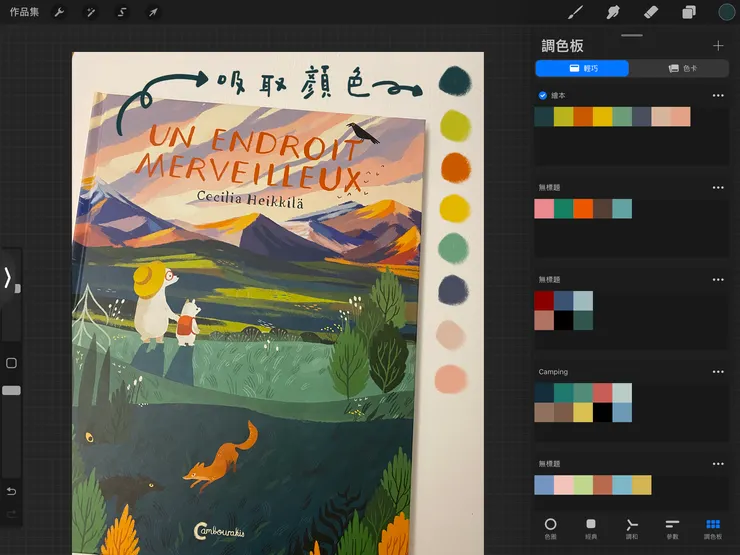Expand the sidebar with chevron arrow
The width and height of the screenshot is (740, 555).
coord(8,278)
